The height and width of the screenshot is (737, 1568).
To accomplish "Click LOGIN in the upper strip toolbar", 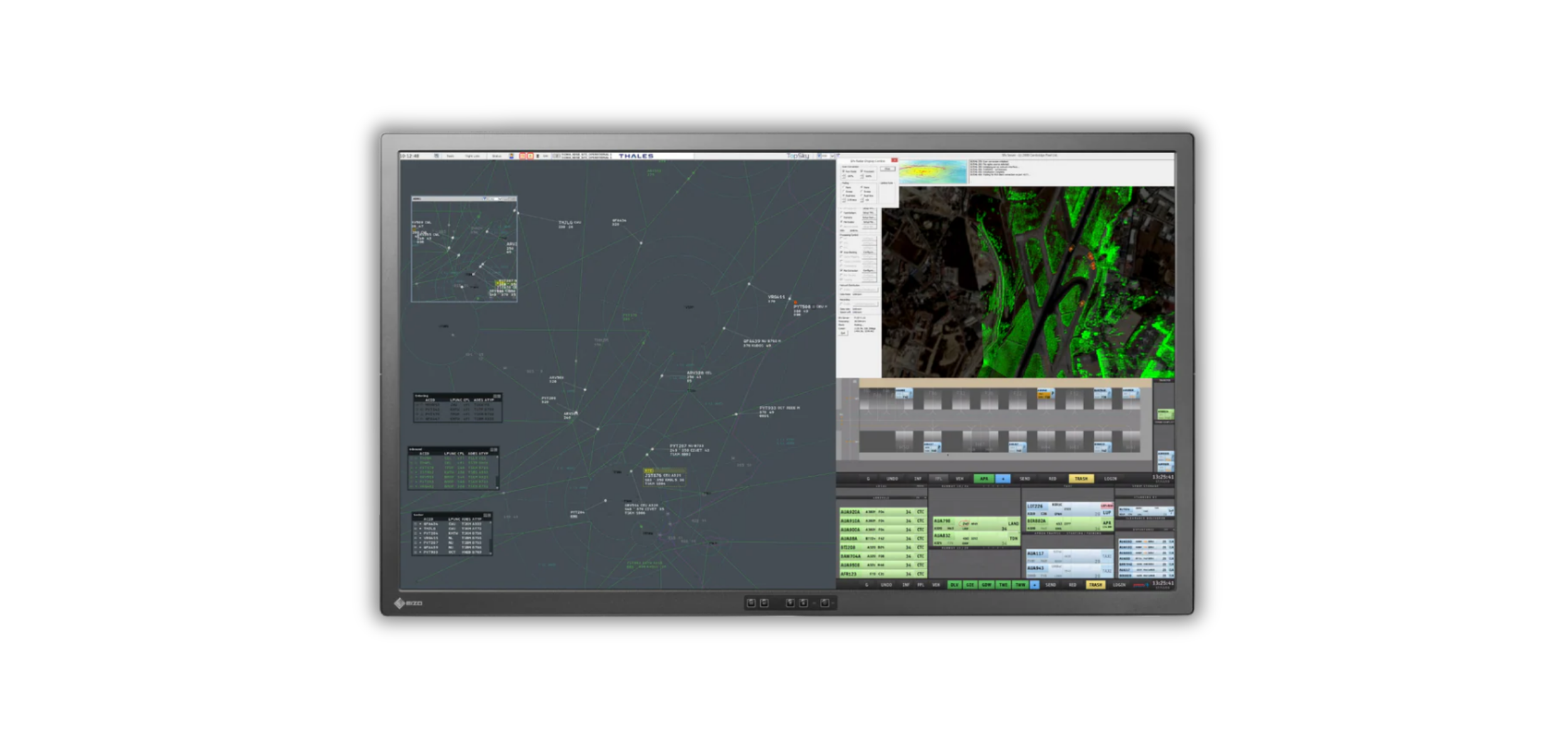I will point(1110,479).
